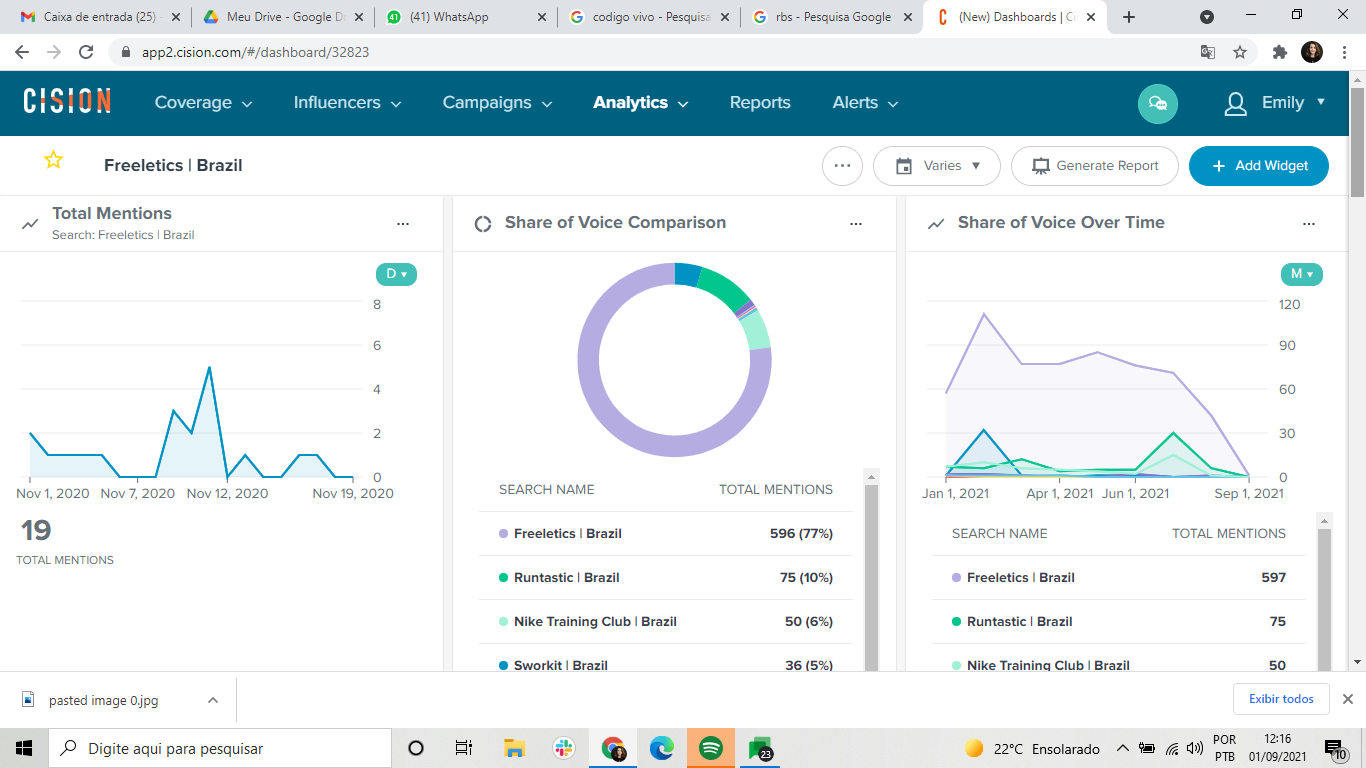The height and width of the screenshot is (768, 1366).
Task: Open the Coverage menu
Action: coord(204,103)
